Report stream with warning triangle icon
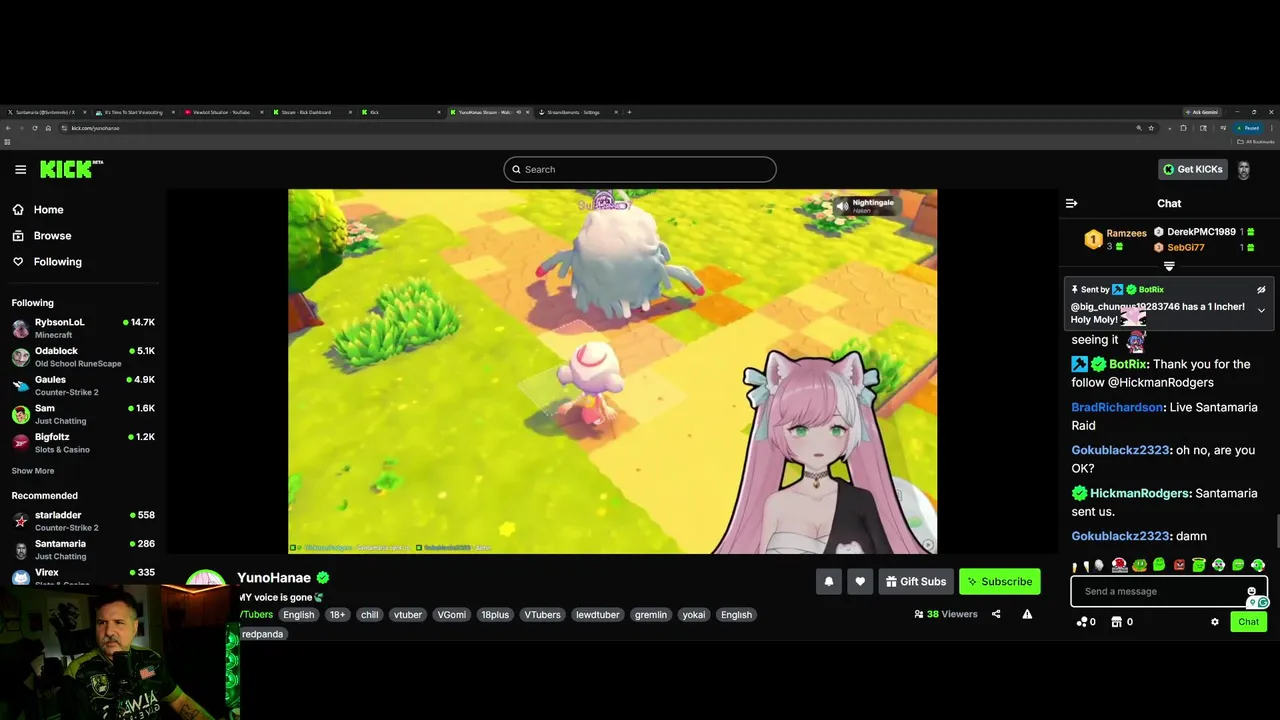The width and height of the screenshot is (1280, 720). [1027, 614]
